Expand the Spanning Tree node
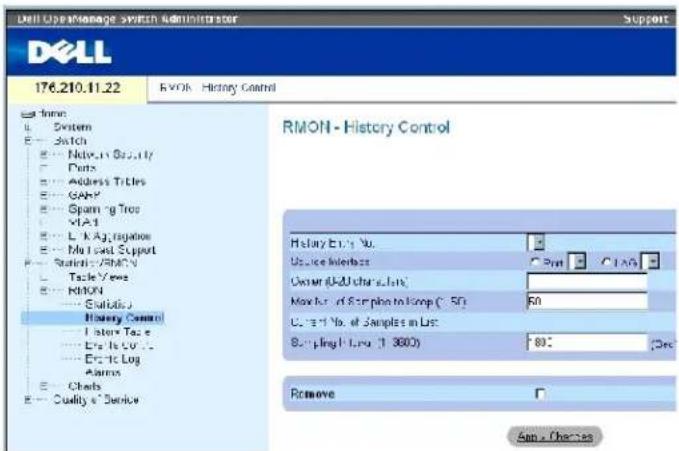This screenshot has width=679, height=451. coord(43,209)
